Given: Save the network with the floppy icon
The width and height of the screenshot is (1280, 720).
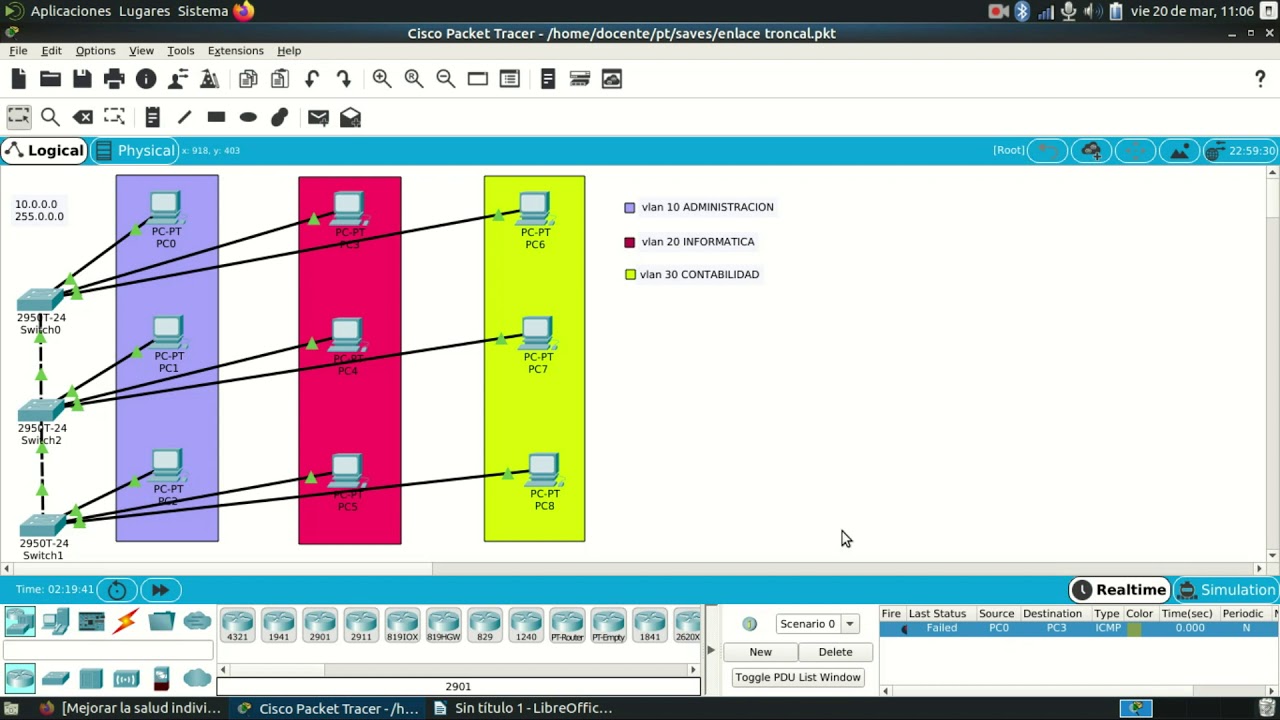Looking at the screenshot, I should pos(82,79).
